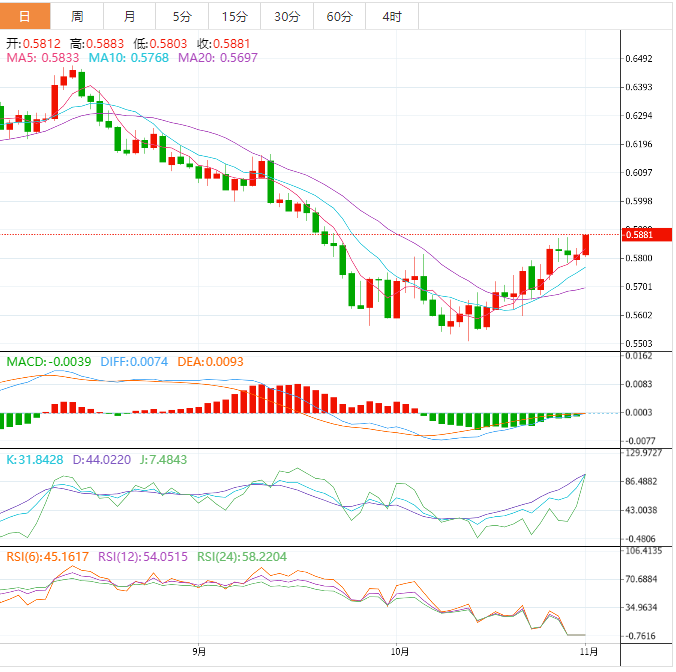
Task: Click the 129.9727 KDJ axis label
Action: 643,453
